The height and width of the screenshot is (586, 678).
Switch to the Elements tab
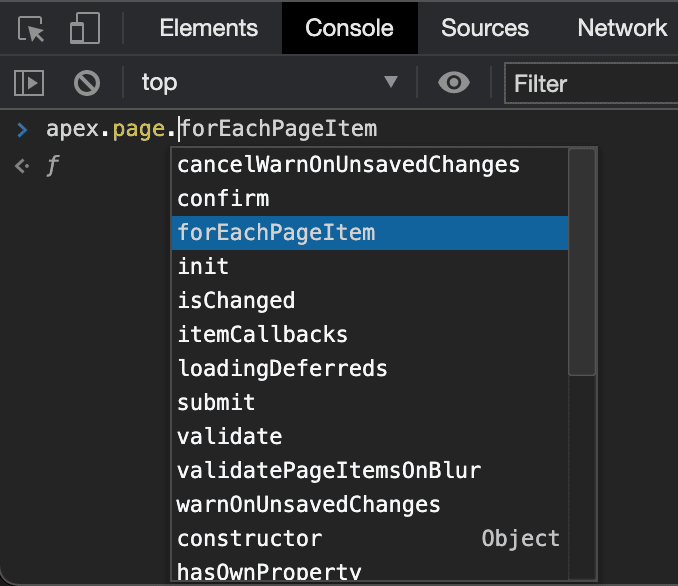(x=208, y=28)
